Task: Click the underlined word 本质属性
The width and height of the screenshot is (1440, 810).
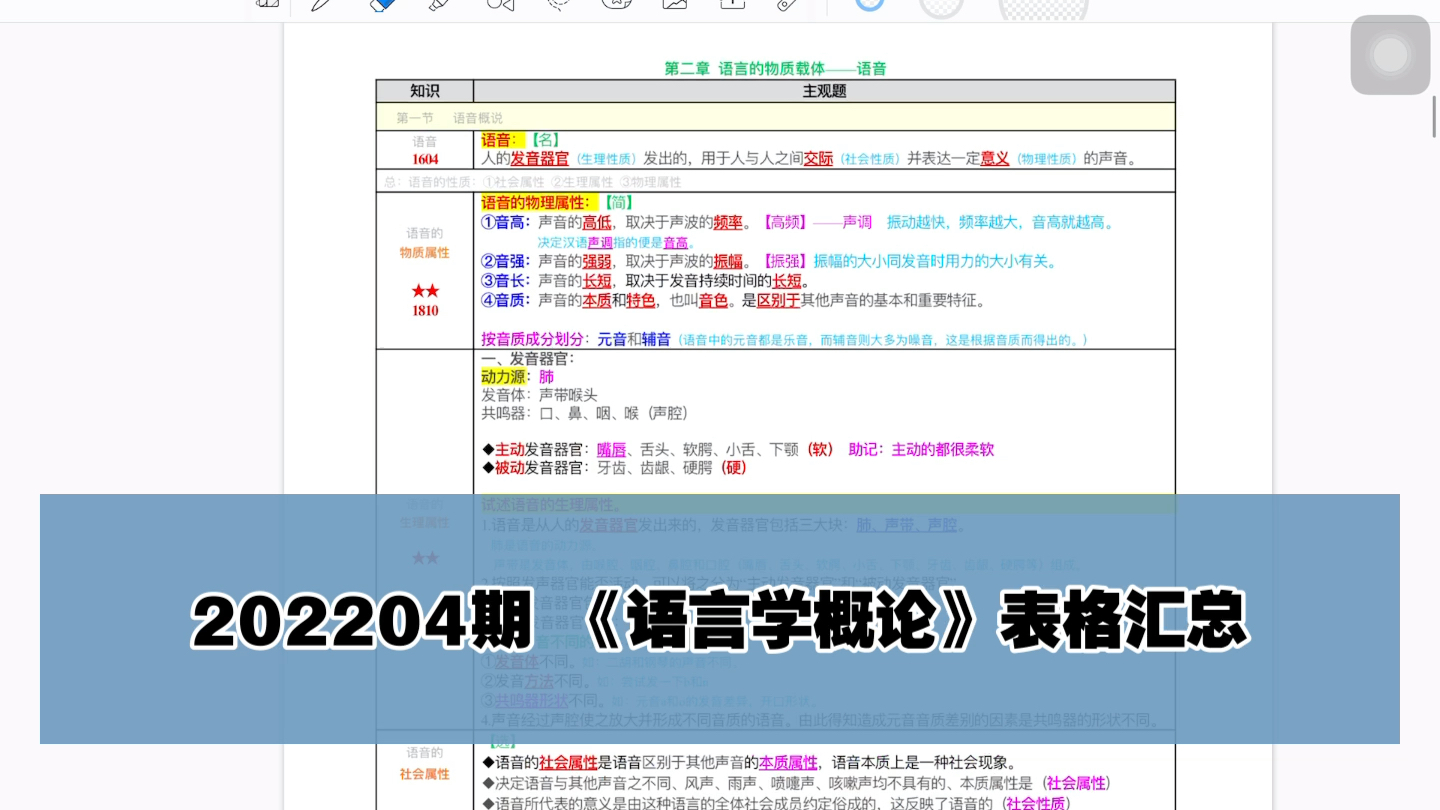Action: point(788,763)
